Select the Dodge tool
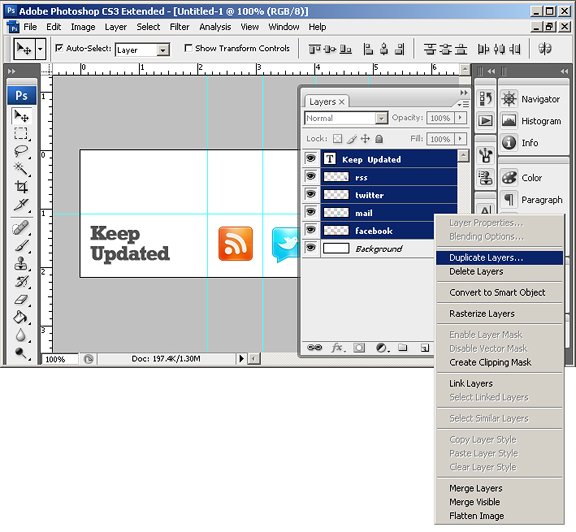576x532 pixels. point(21,353)
